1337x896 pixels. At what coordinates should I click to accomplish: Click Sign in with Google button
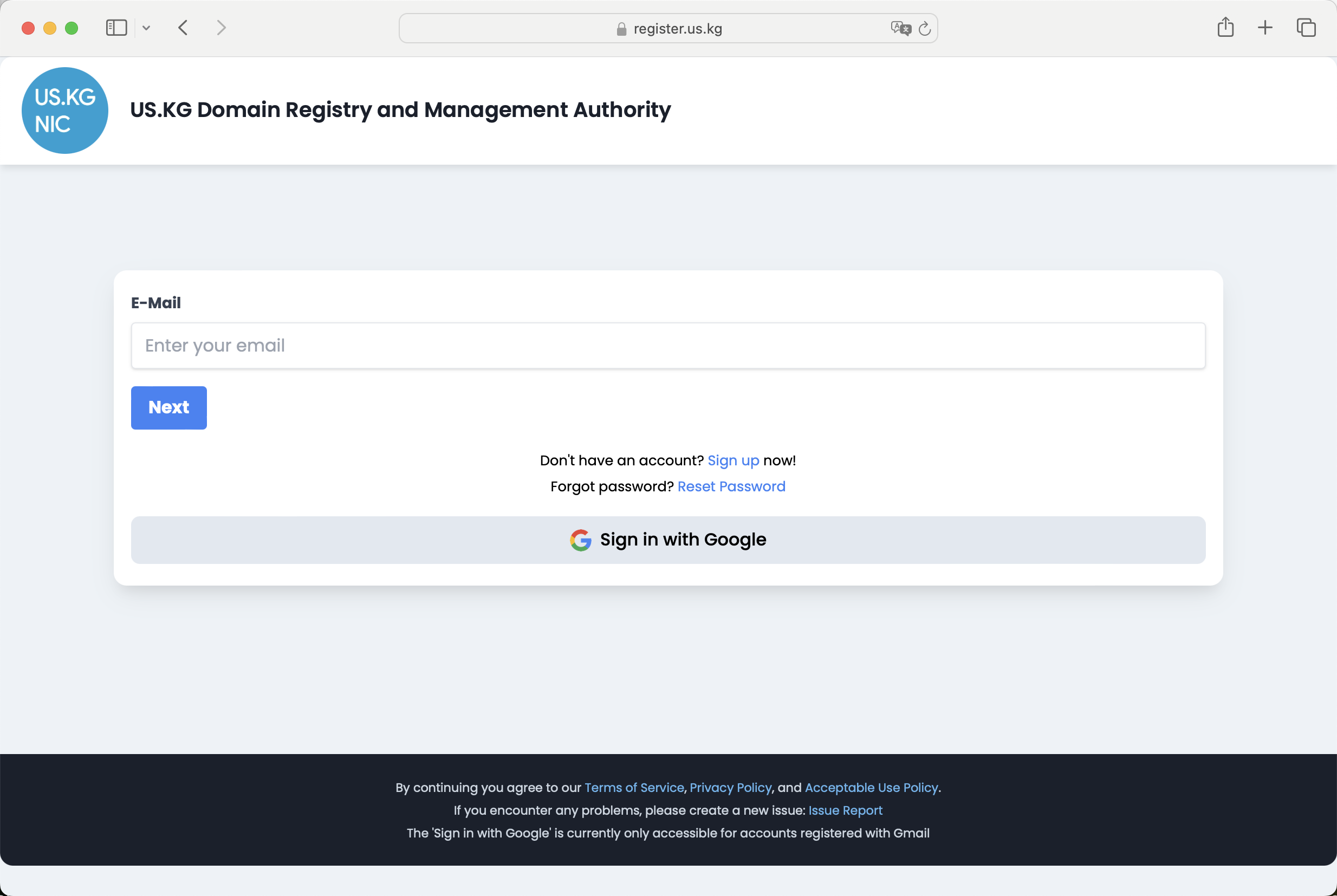[667, 540]
